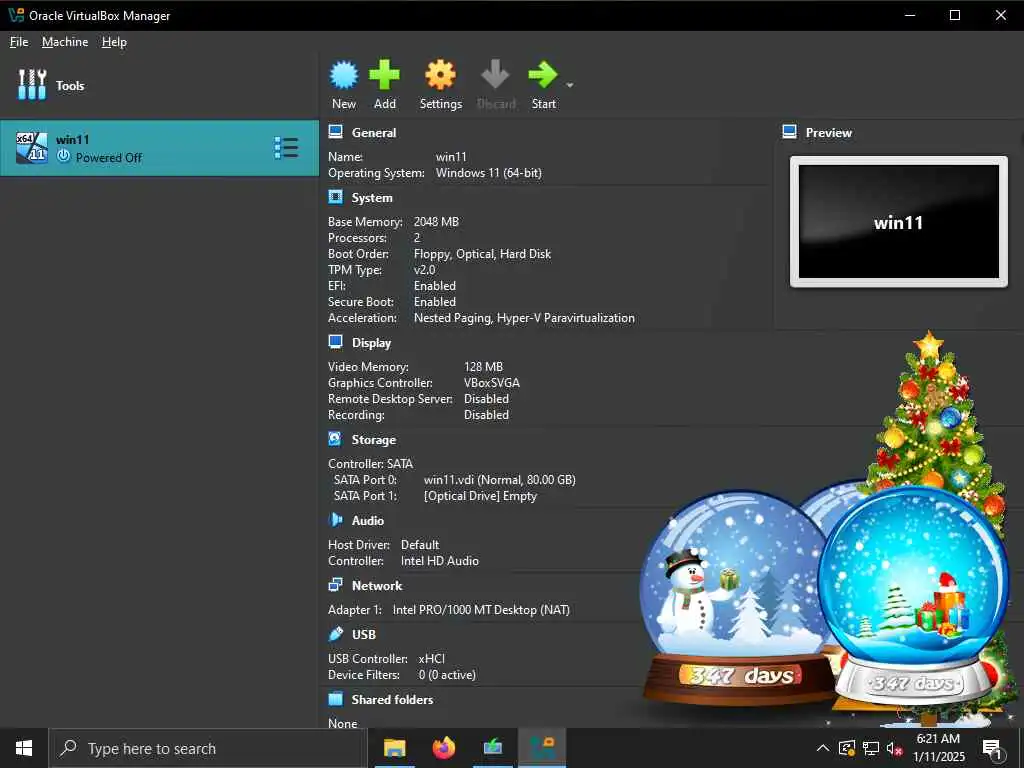Click the Powered Off state icon
Viewport: 1024px width, 768px height.
[x=63, y=157]
